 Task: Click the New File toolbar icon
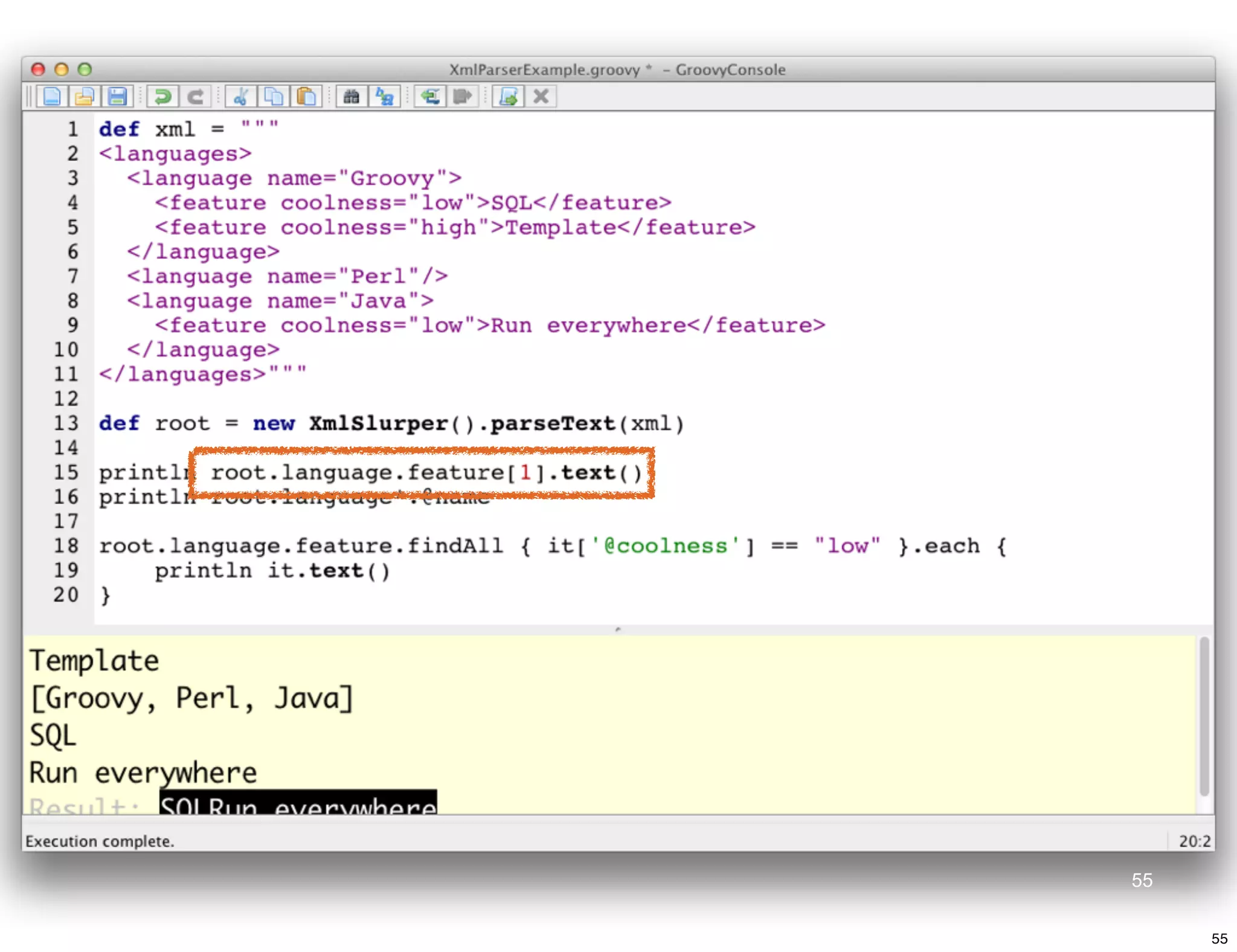click(52, 97)
